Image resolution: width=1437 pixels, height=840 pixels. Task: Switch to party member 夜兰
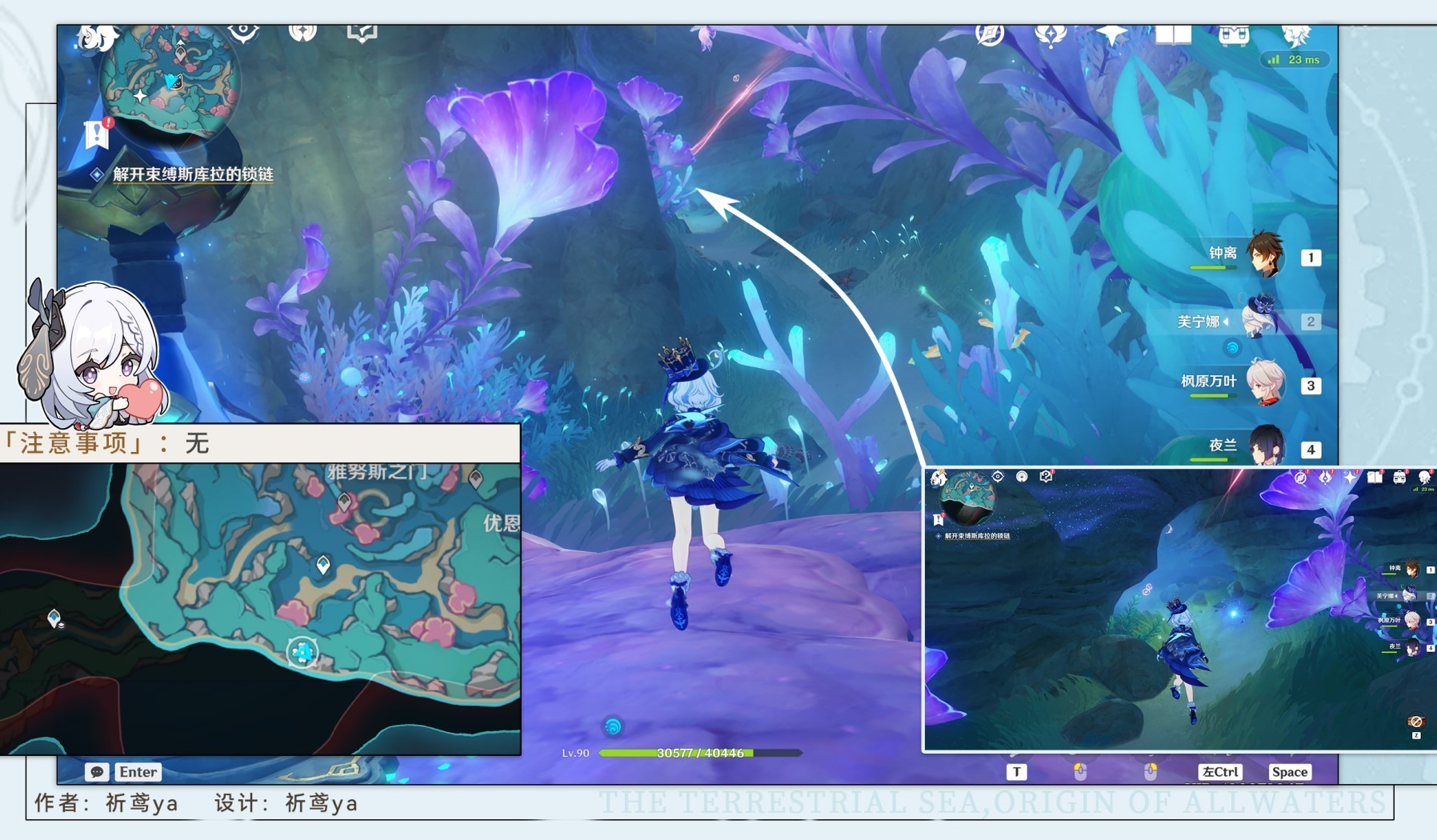[x=1265, y=446]
